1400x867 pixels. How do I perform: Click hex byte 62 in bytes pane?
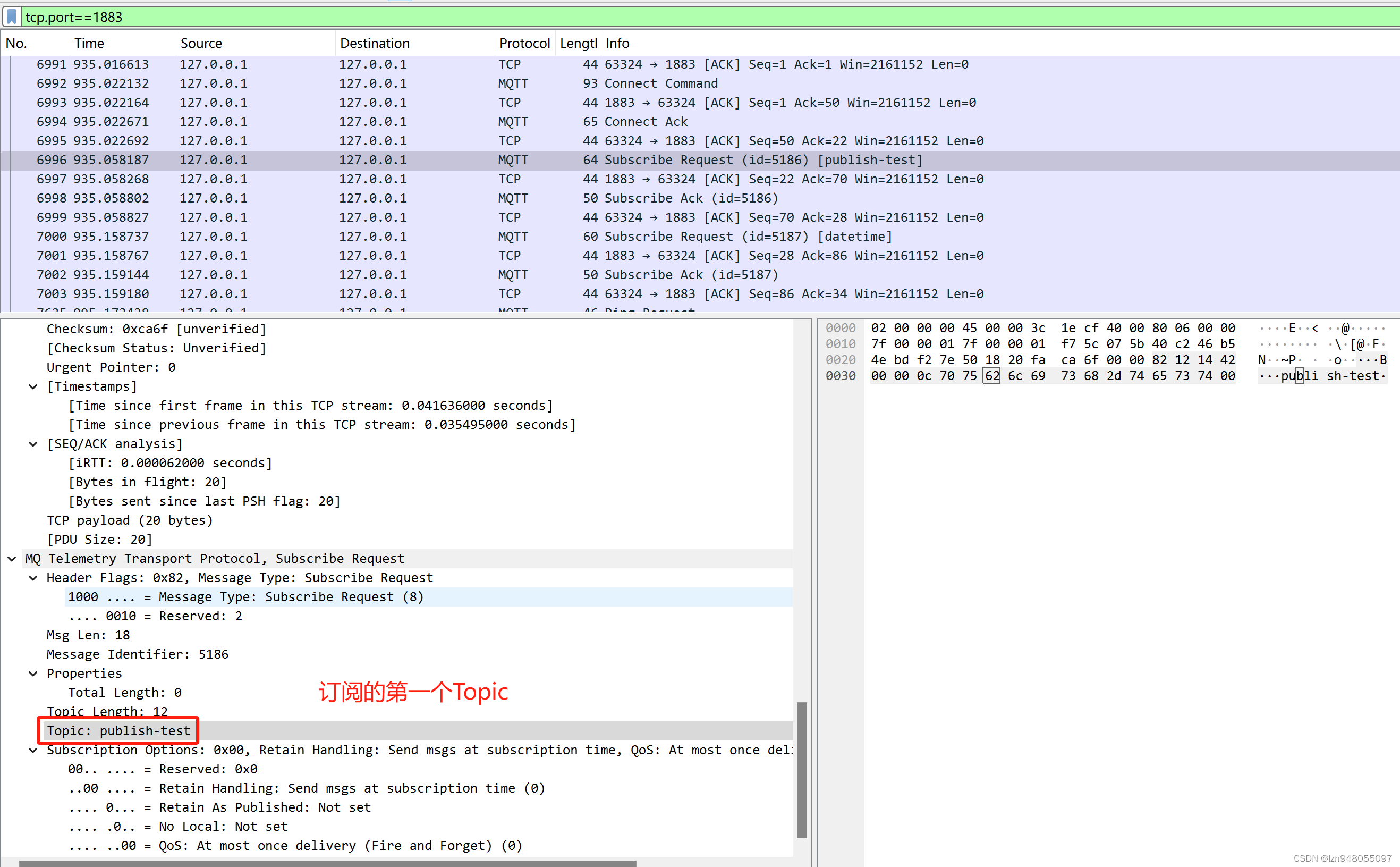[991, 376]
